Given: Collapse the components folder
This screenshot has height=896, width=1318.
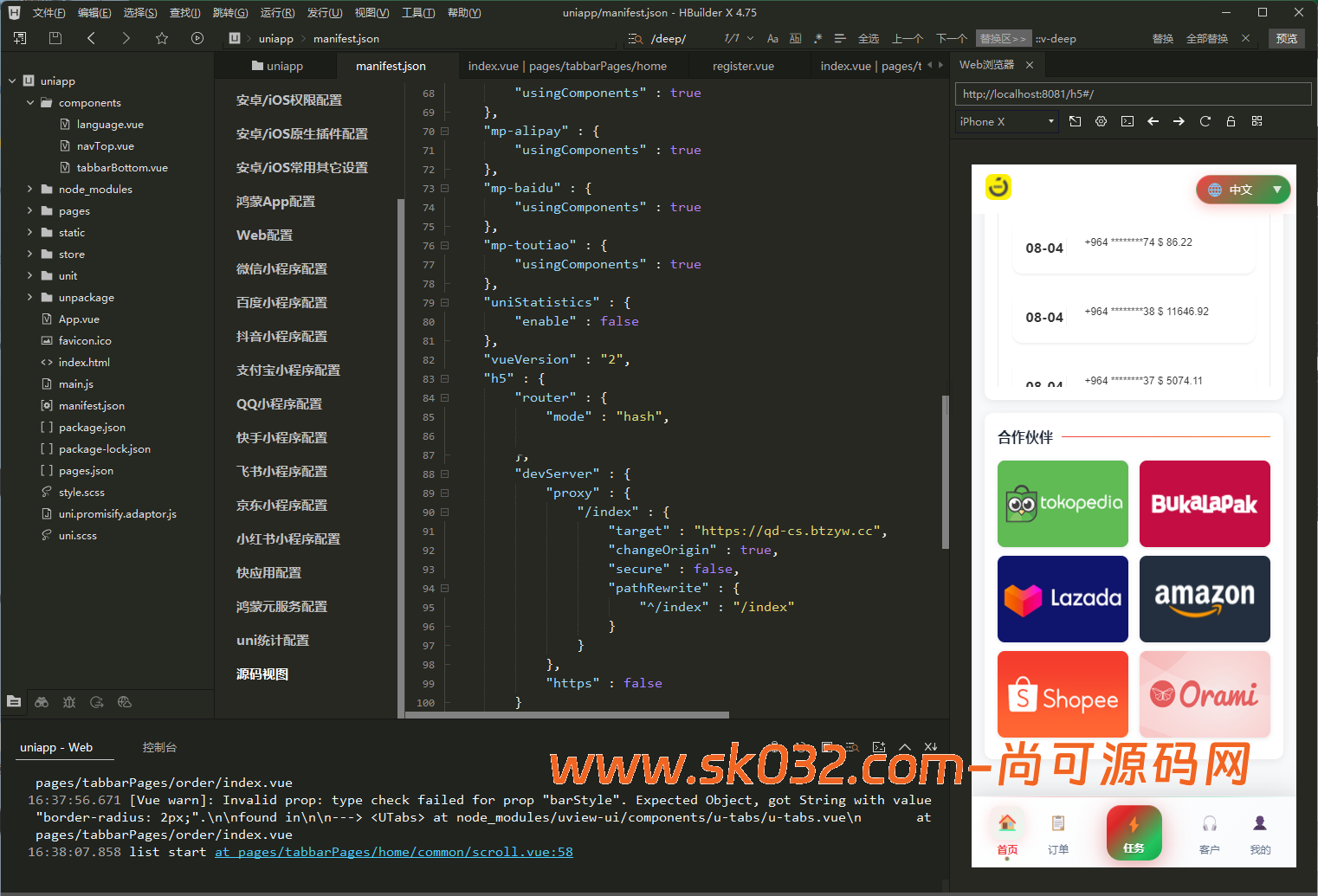Looking at the screenshot, I should (x=30, y=103).
